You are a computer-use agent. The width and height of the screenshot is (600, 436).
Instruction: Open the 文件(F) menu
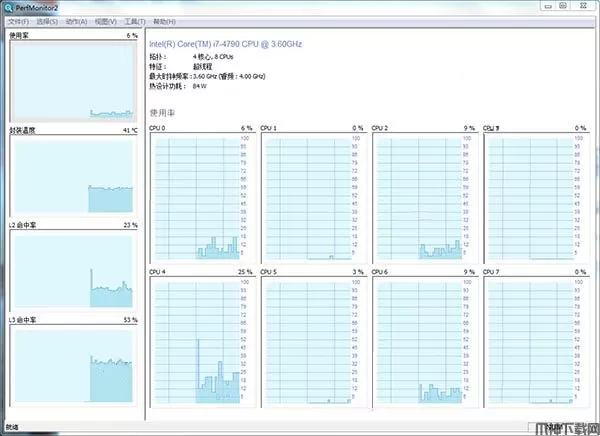pyautogui.click(x=18, y=21)
